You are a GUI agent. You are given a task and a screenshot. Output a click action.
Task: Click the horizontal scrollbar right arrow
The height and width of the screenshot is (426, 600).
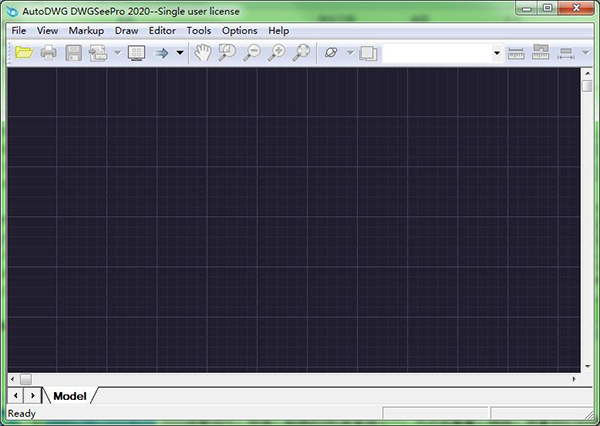click(x=574, y=379)
